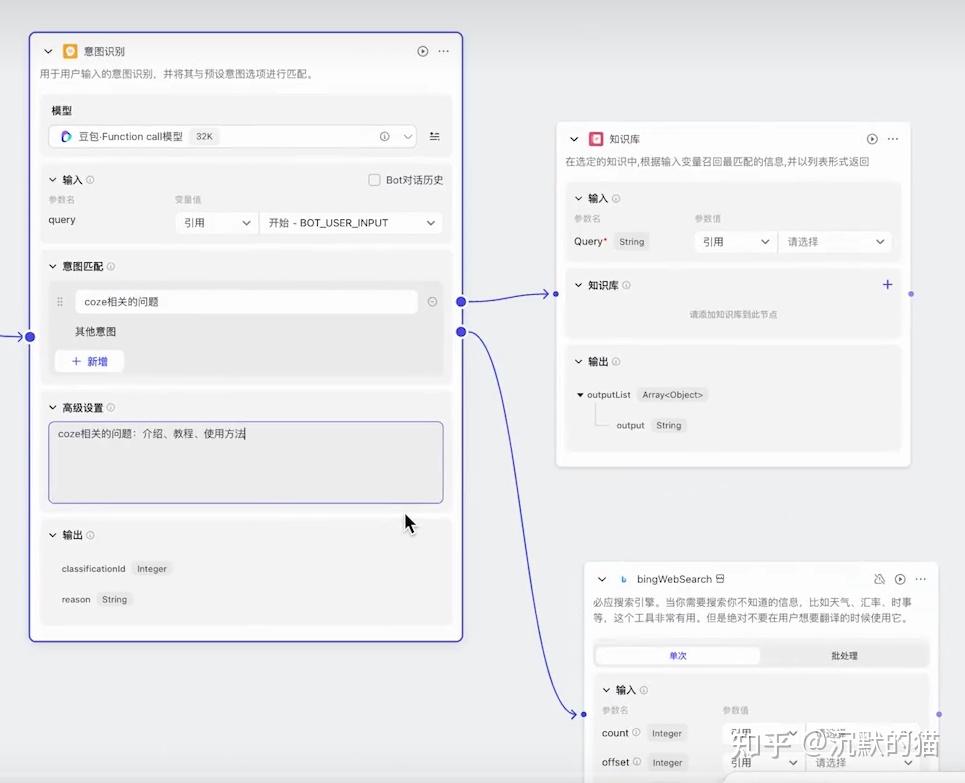The height and width of the screenshot is (783, 965).
Task: Click info icon beside 输出 in 知识库
Action: tap(616, 361)
